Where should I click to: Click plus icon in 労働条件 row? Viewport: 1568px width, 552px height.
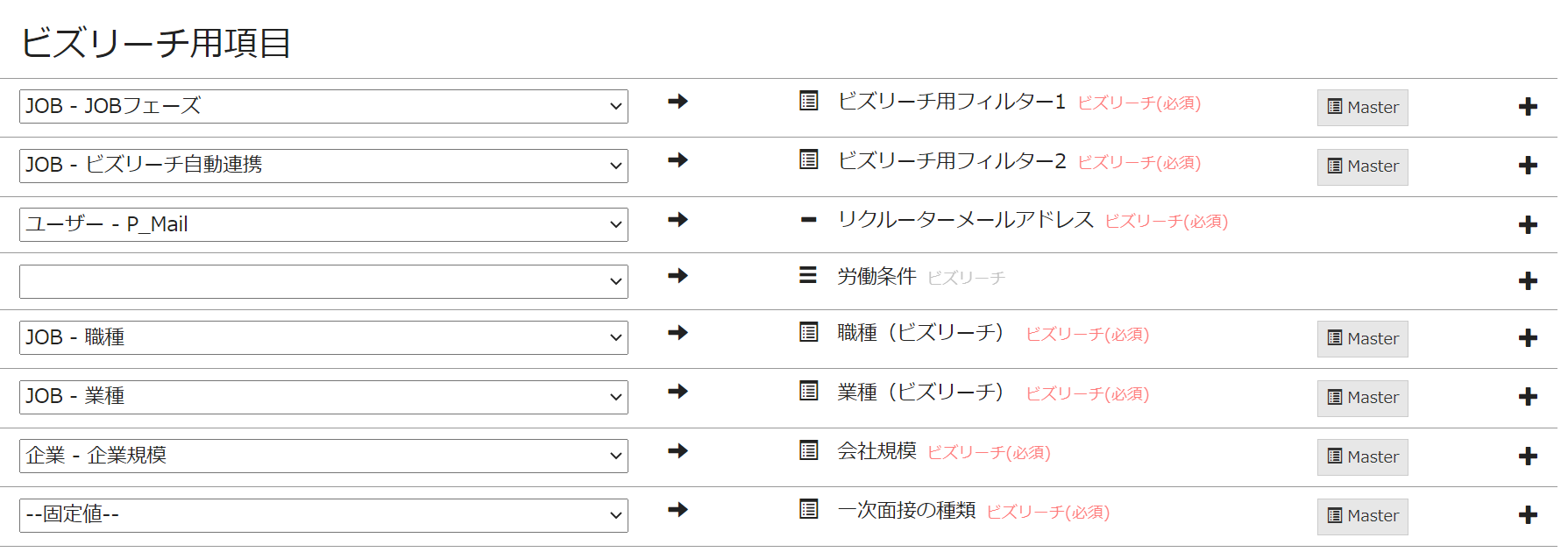click(1528, 281)
